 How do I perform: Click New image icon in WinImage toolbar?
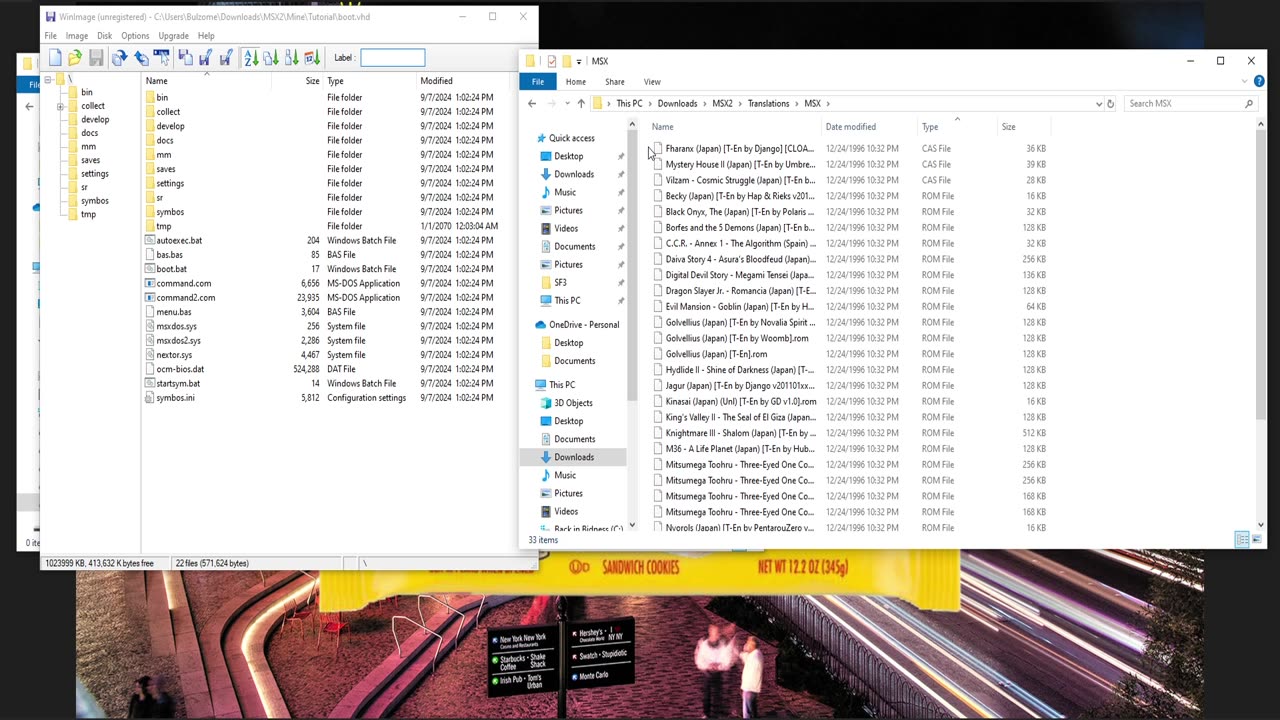tap(55, 58)
